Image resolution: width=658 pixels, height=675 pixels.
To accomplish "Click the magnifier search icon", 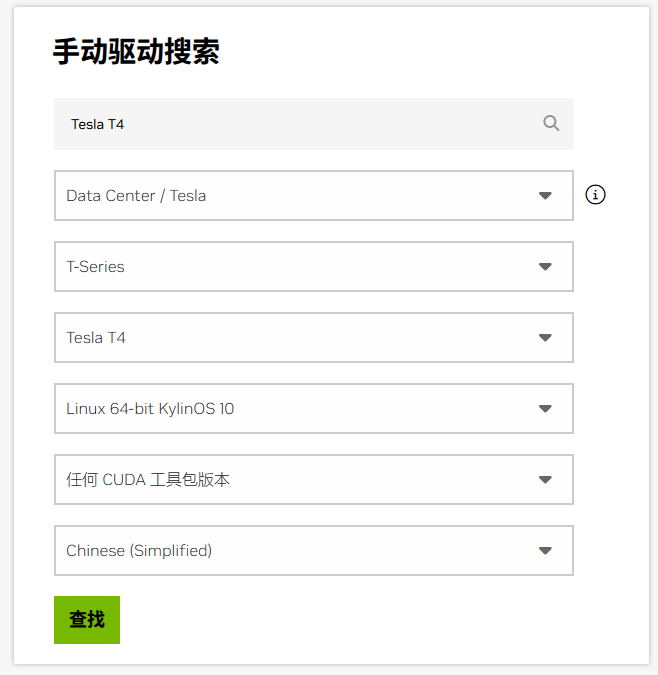I will point(551,123).
